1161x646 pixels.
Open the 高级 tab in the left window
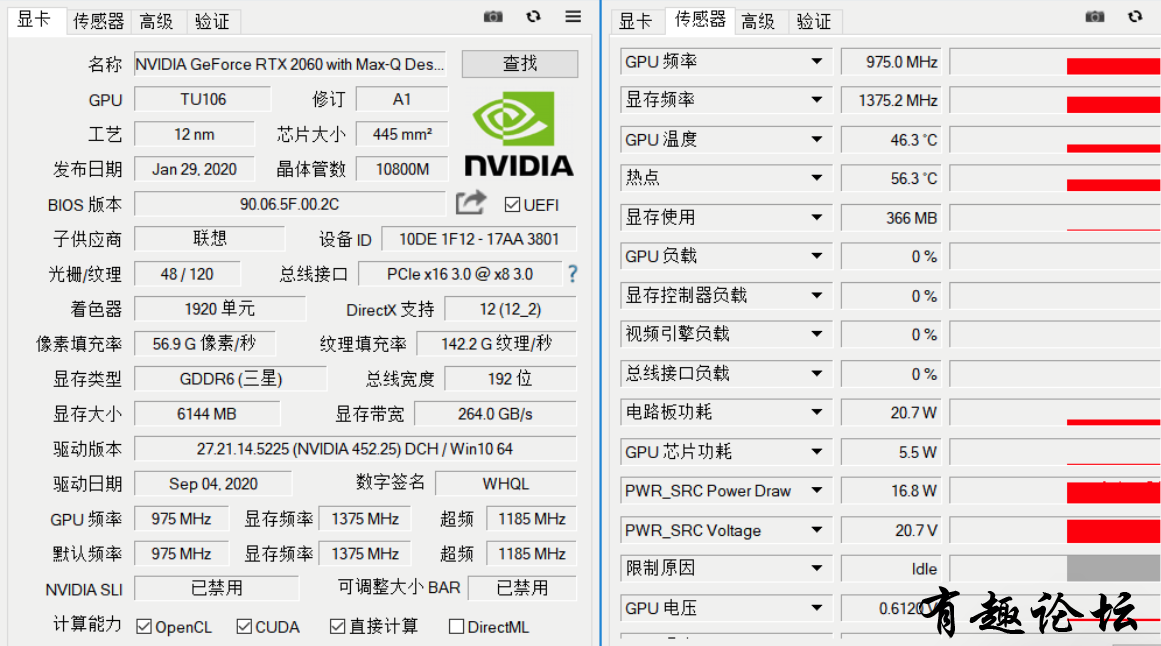[x=157, y=21]
